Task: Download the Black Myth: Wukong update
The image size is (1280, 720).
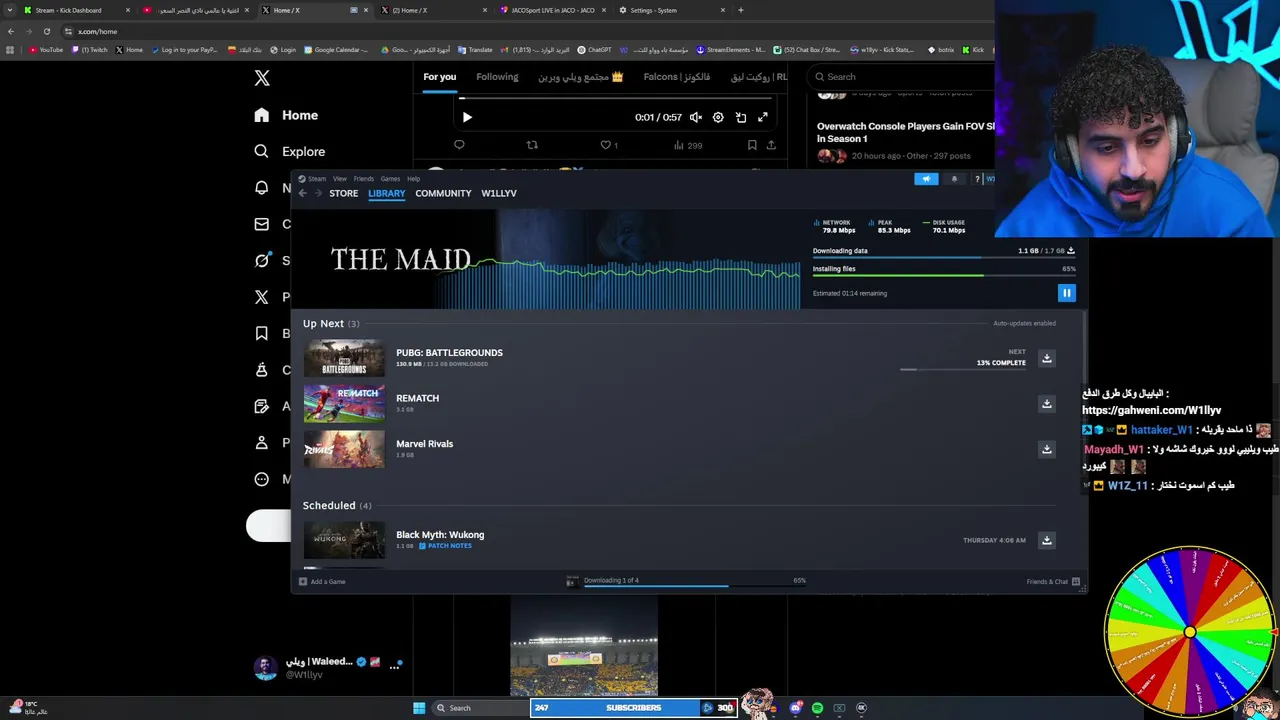Action: [x=1047, y=540]
